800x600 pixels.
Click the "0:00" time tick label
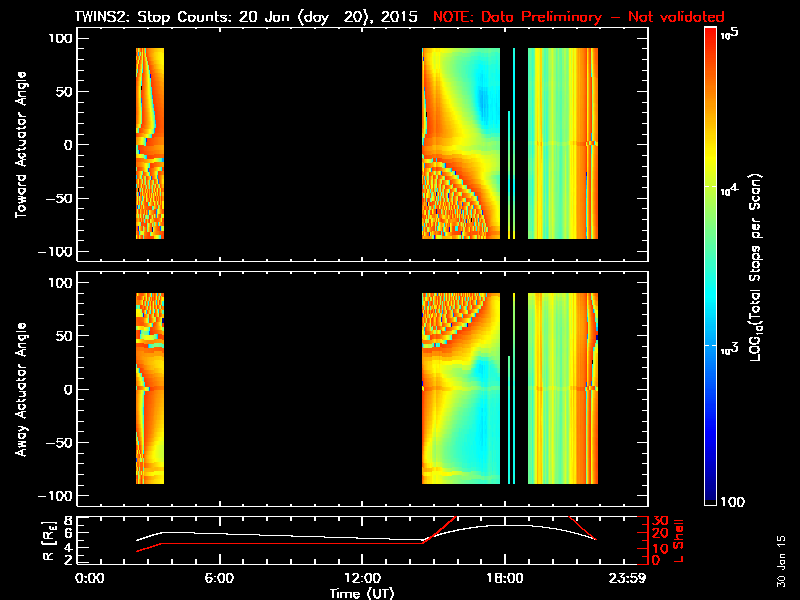tap(89, 578)
